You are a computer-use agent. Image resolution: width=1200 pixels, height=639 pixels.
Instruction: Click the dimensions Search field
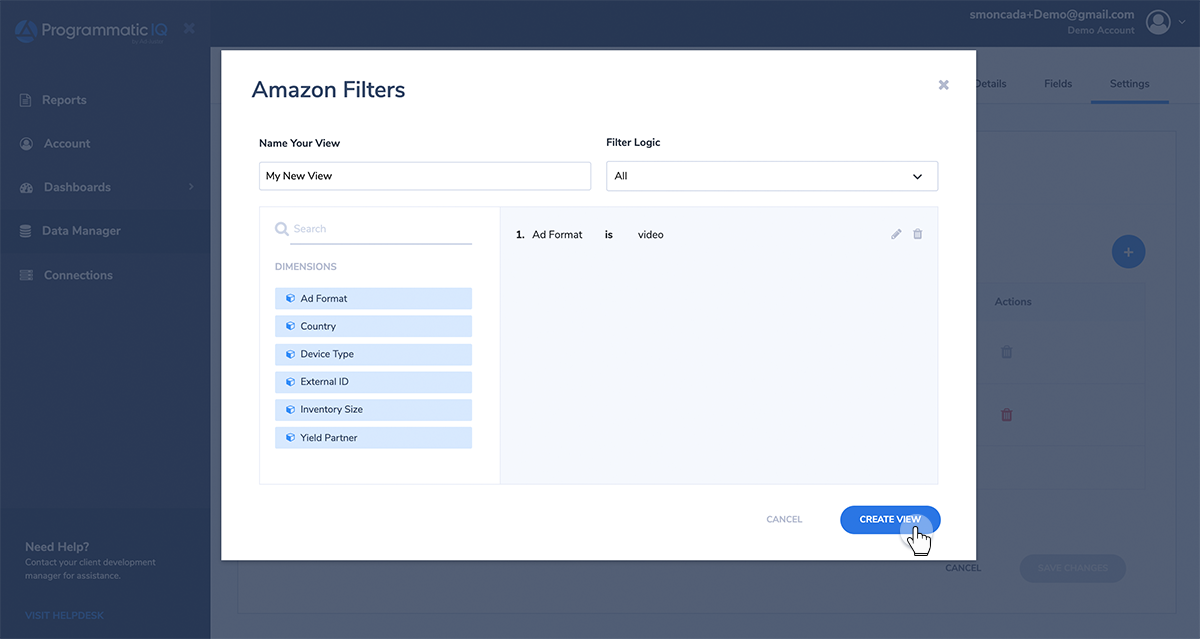tap(381, 229)
